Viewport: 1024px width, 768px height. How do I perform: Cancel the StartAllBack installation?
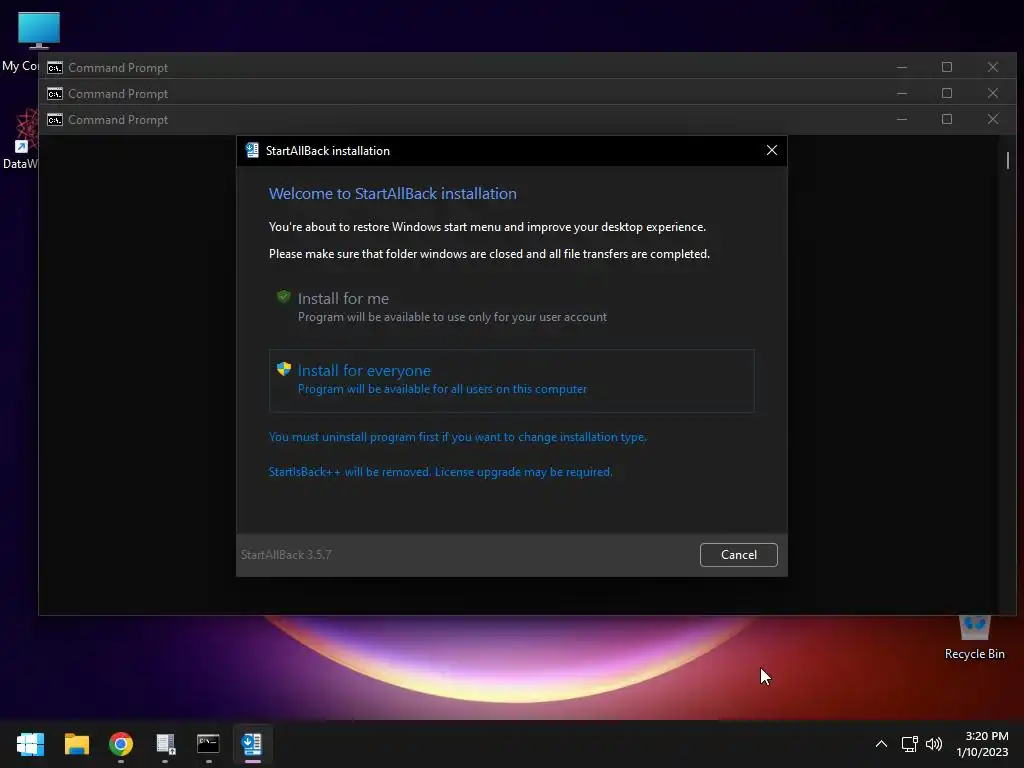pos(739,554)
